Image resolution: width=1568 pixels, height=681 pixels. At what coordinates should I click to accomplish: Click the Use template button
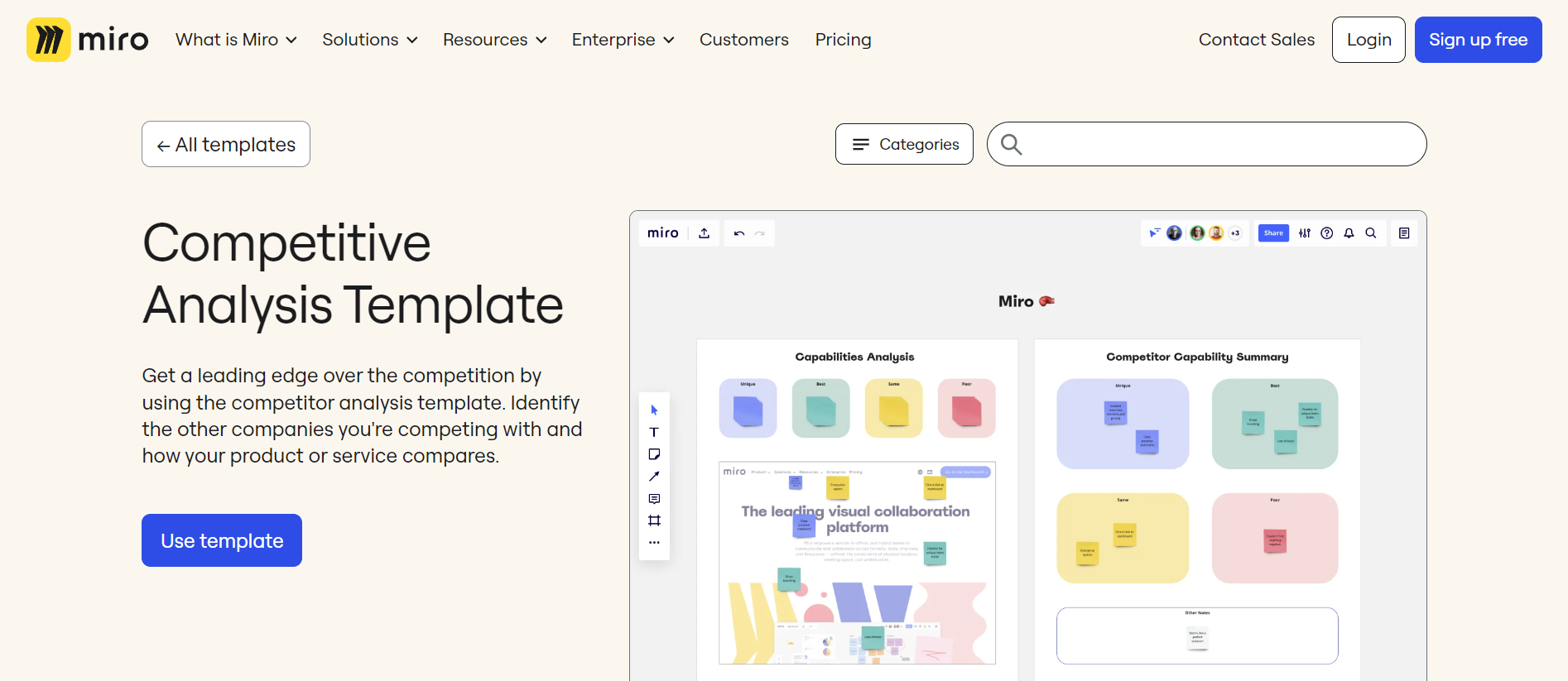[222, 540]
